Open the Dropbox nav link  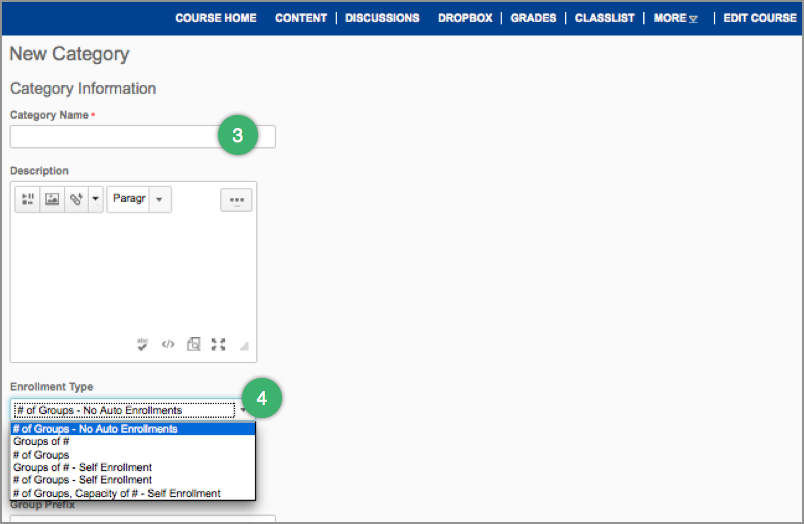pos(465,18)
